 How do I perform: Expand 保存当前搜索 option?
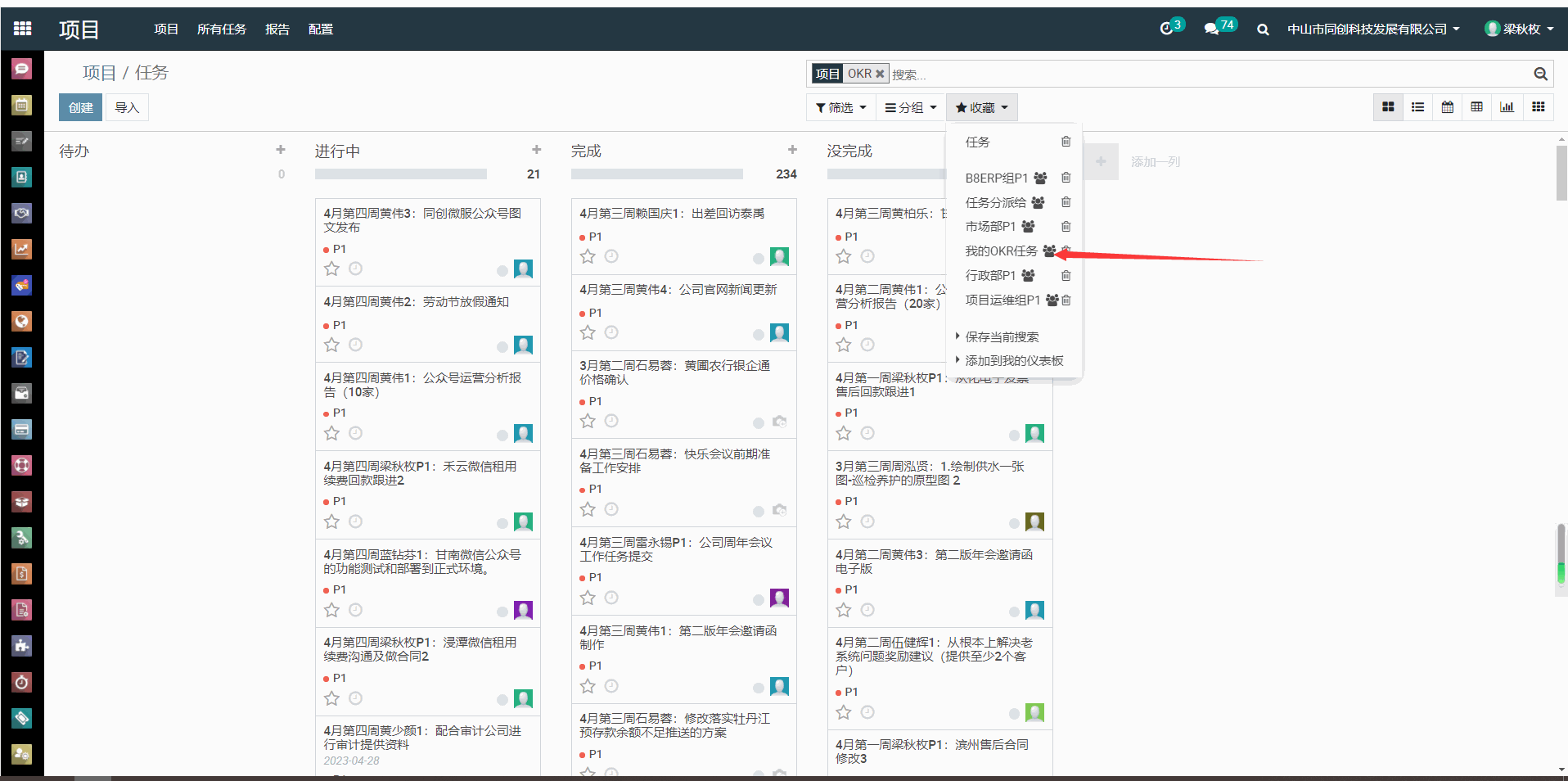click(x=1001, y=336)
